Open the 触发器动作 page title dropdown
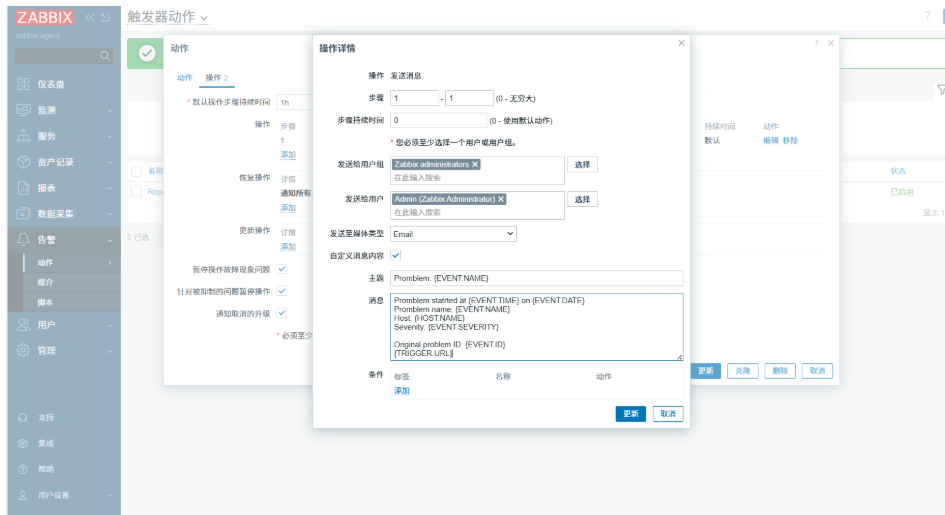The image size is (945, 515). coord(167,17)
